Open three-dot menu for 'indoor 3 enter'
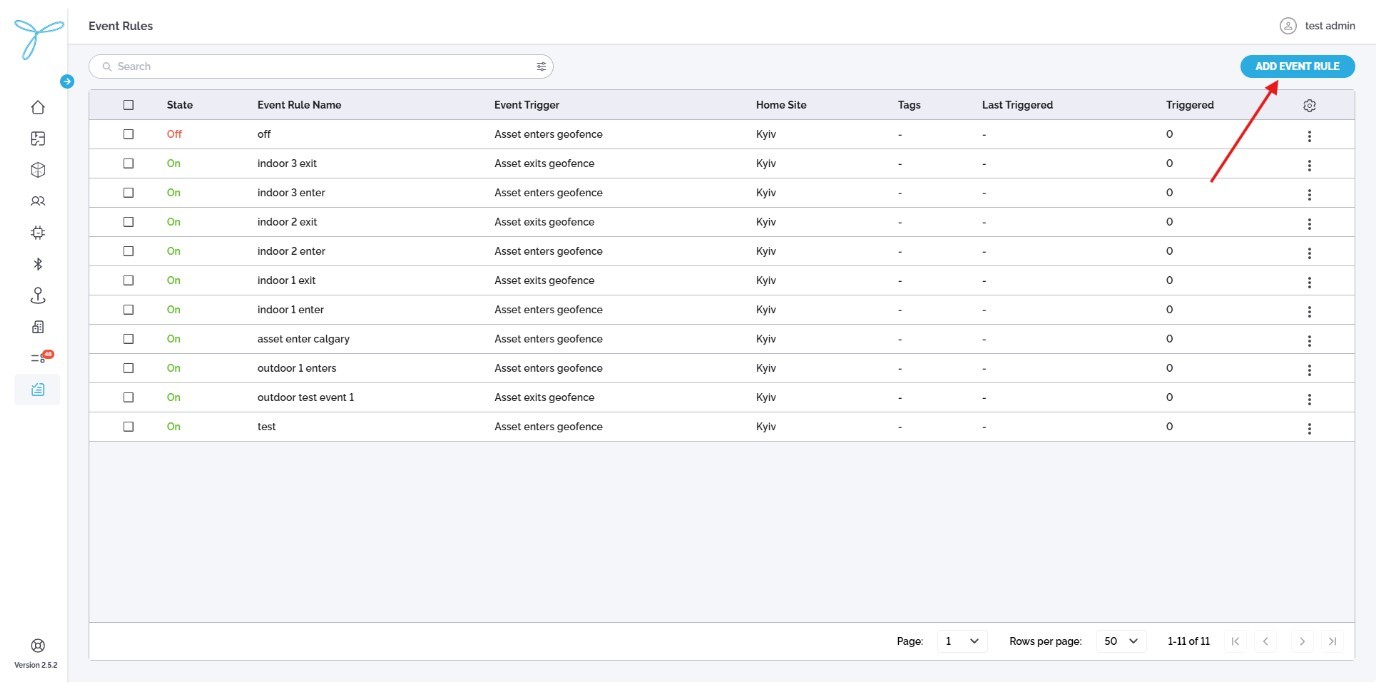Image resolution: width=1378 pixels, height=683 pixels. point(1309,194)
